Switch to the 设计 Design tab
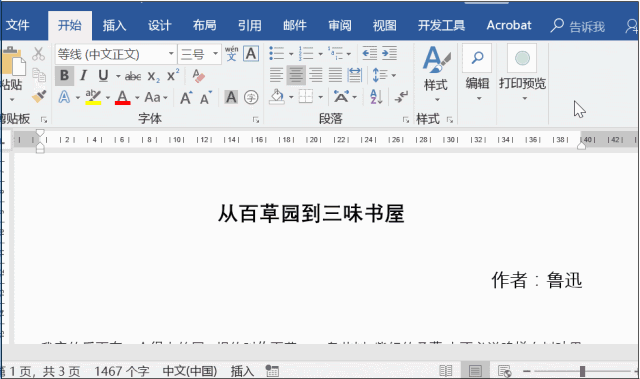 pos(159,25)
